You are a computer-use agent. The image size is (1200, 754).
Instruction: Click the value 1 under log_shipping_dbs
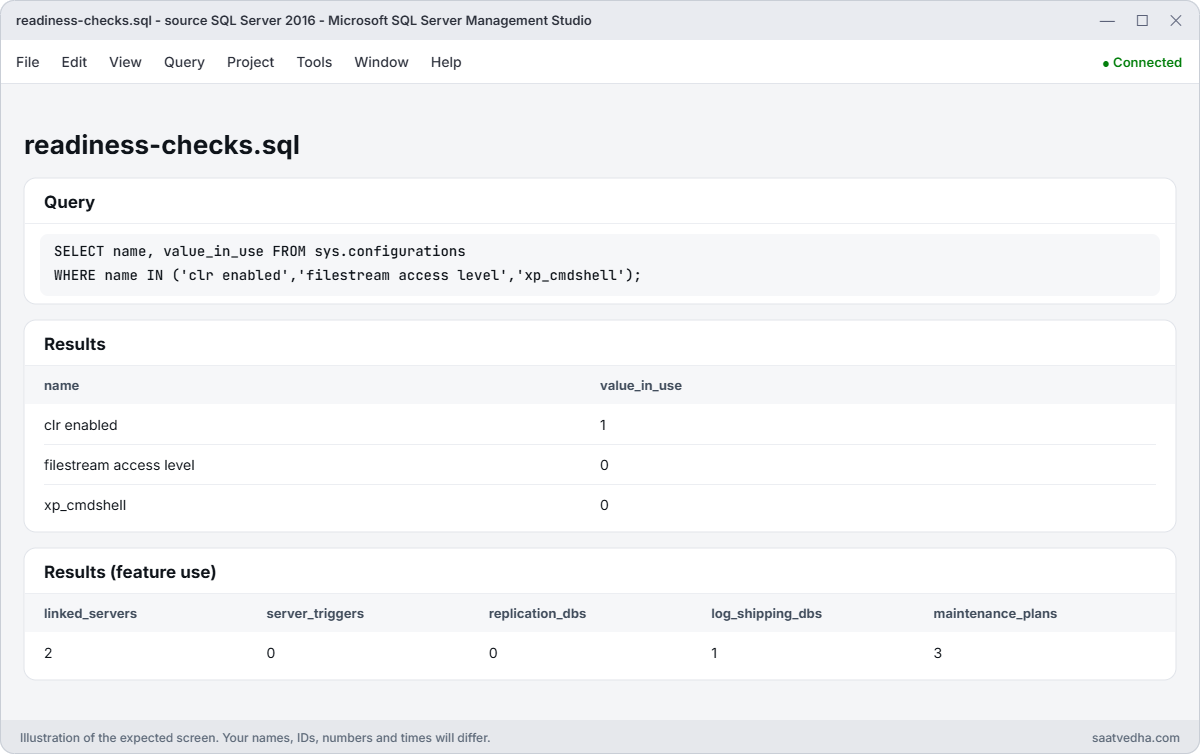click(x=715, y=653)
